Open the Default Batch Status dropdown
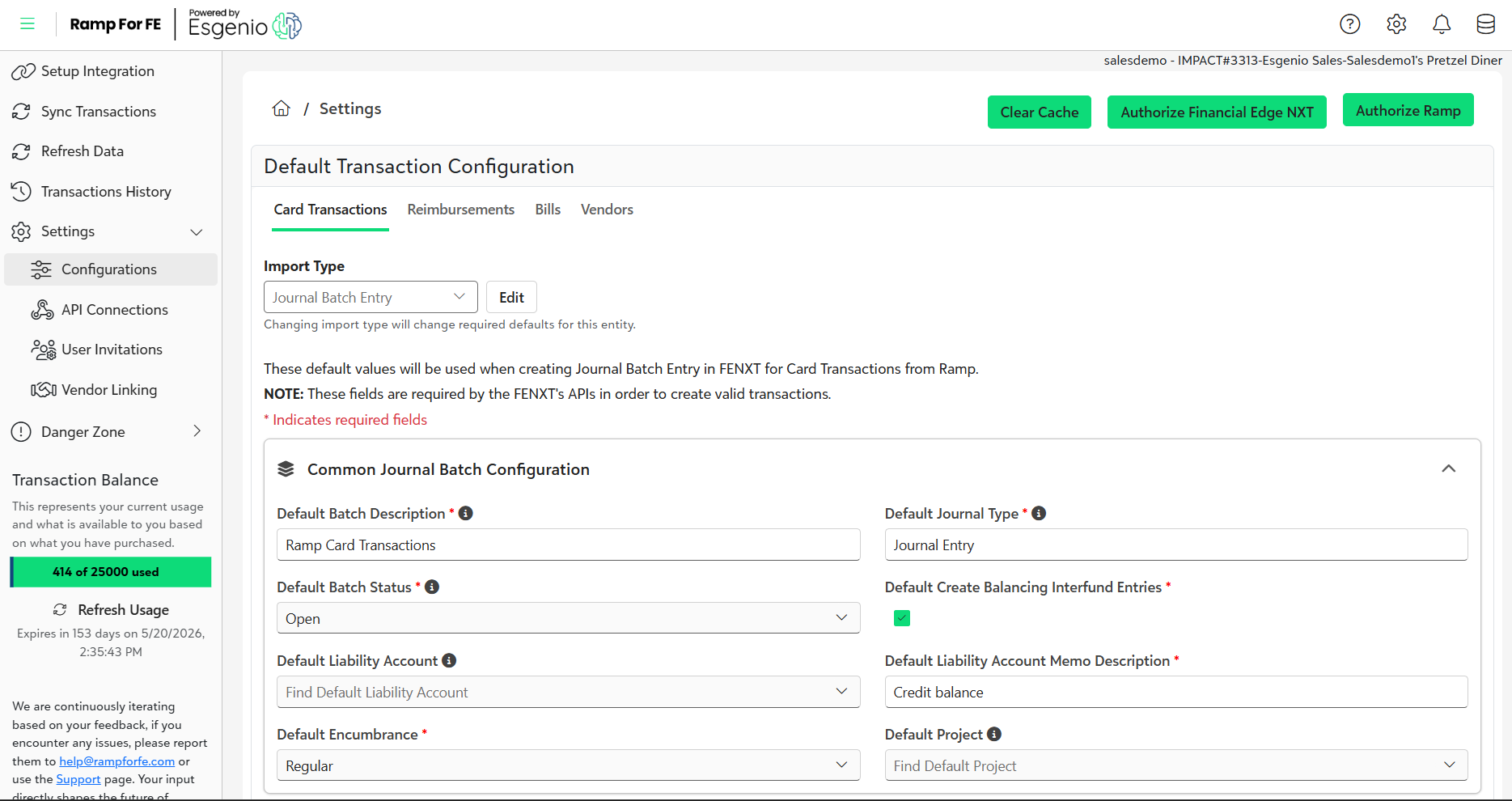Screen dimensions: 1512x801 (568, 618)
